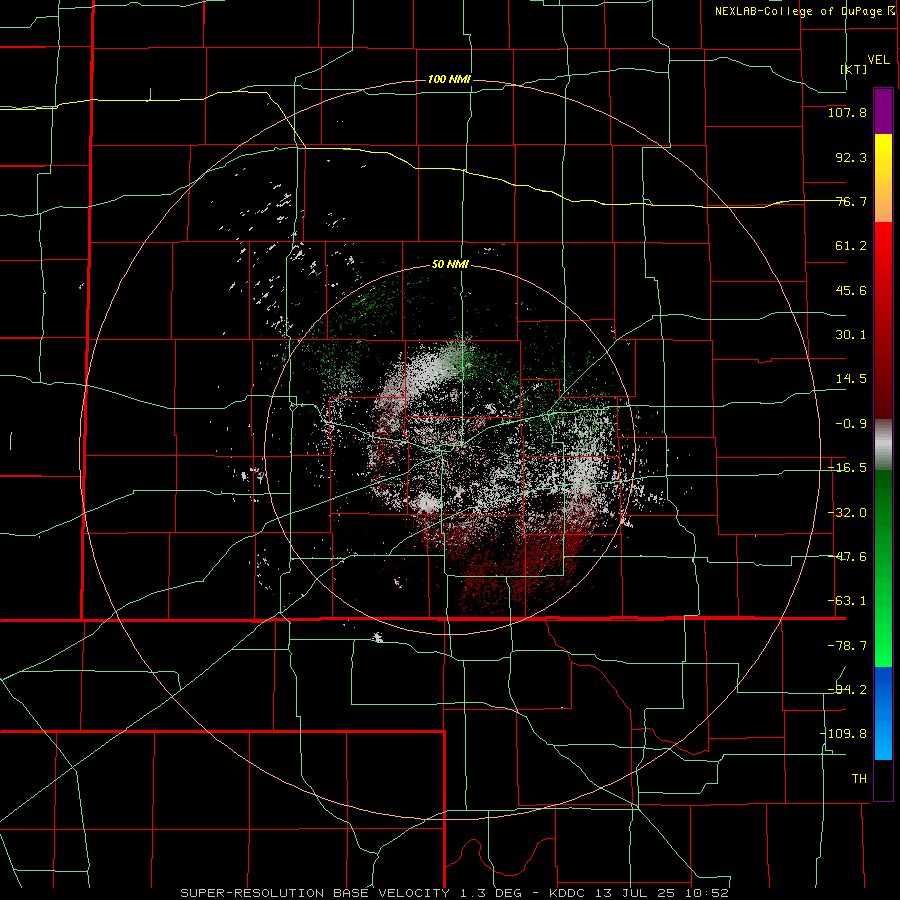The image size is (900, 900).
Task: Pick the green segment of the velocity bar
Action: click(883, 568)
